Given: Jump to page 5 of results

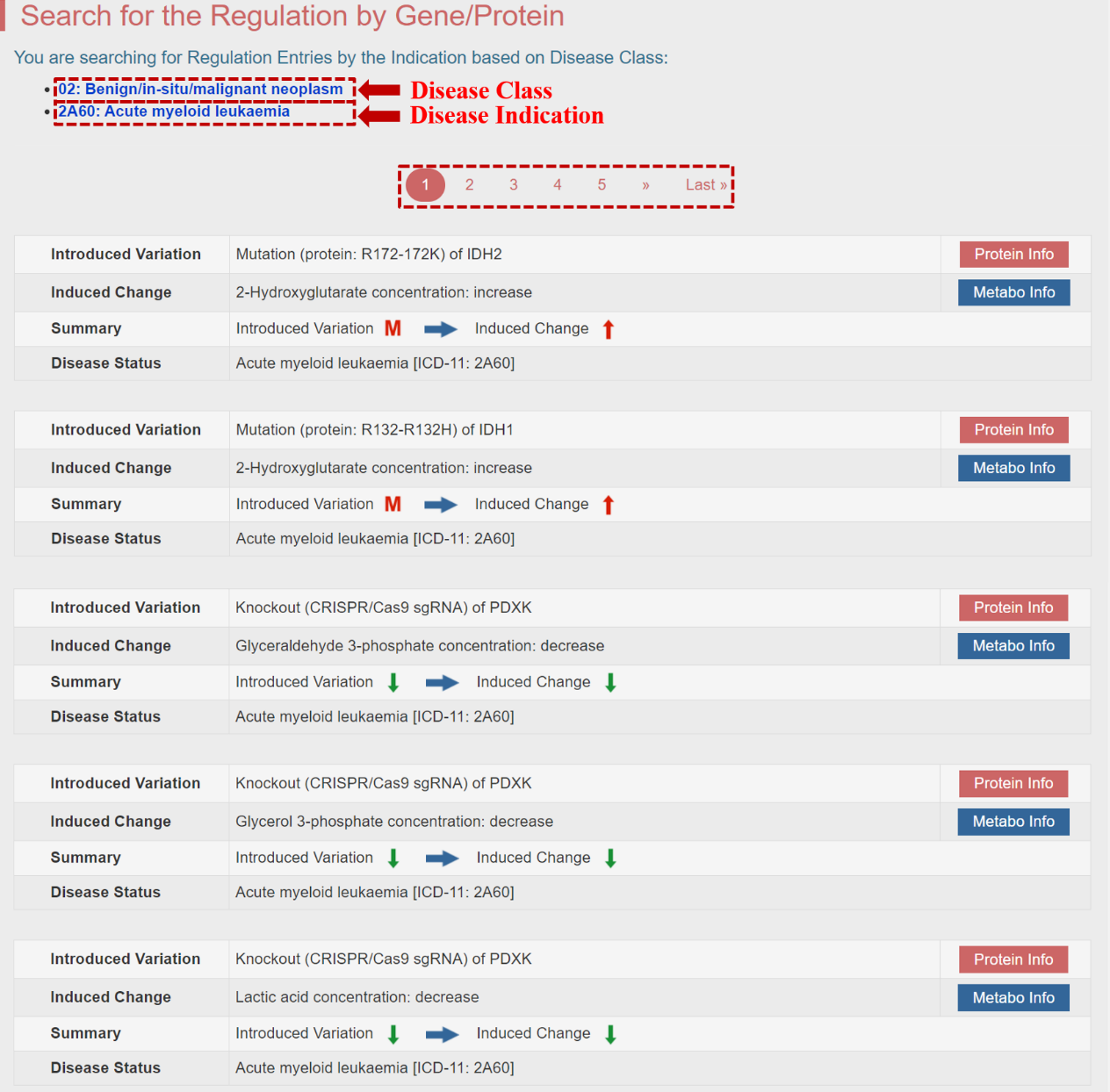Looking at the screenshot, I should (602, 185).
